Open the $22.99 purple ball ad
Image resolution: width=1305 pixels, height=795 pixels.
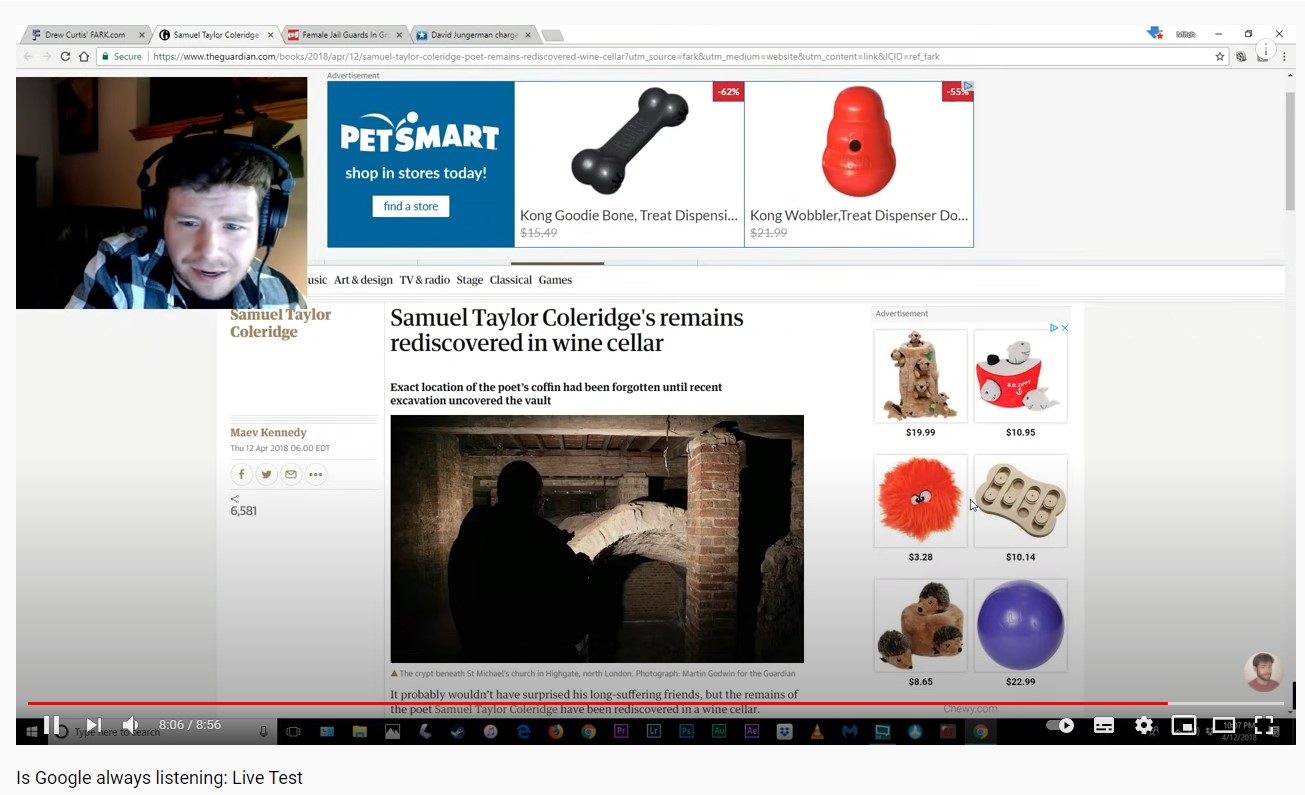tap(1020, 626)
